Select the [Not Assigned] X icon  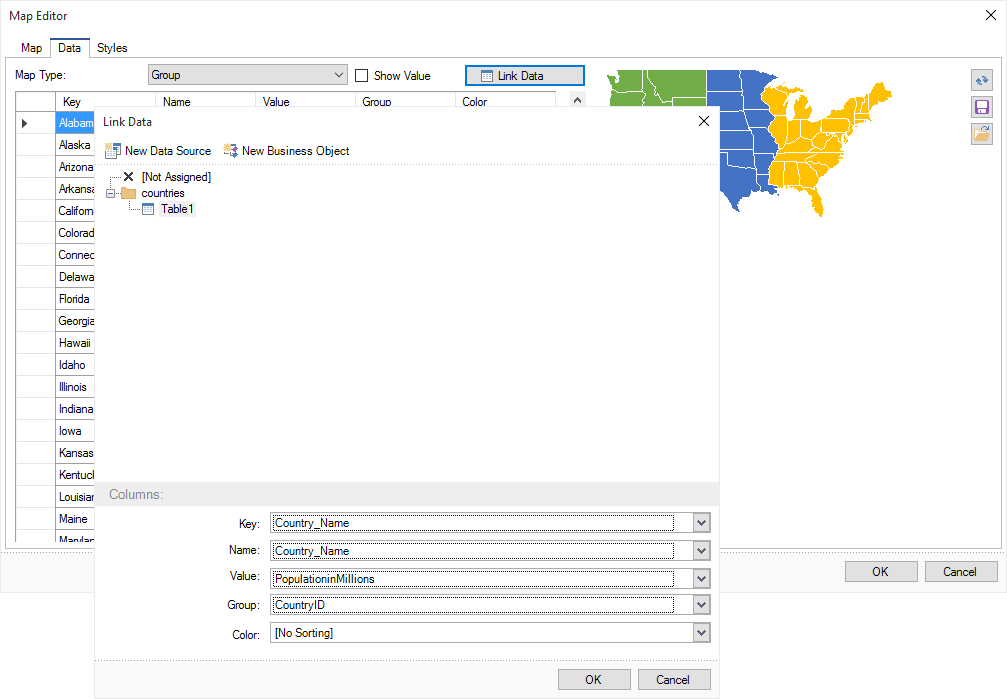click(x=128, y=177)
